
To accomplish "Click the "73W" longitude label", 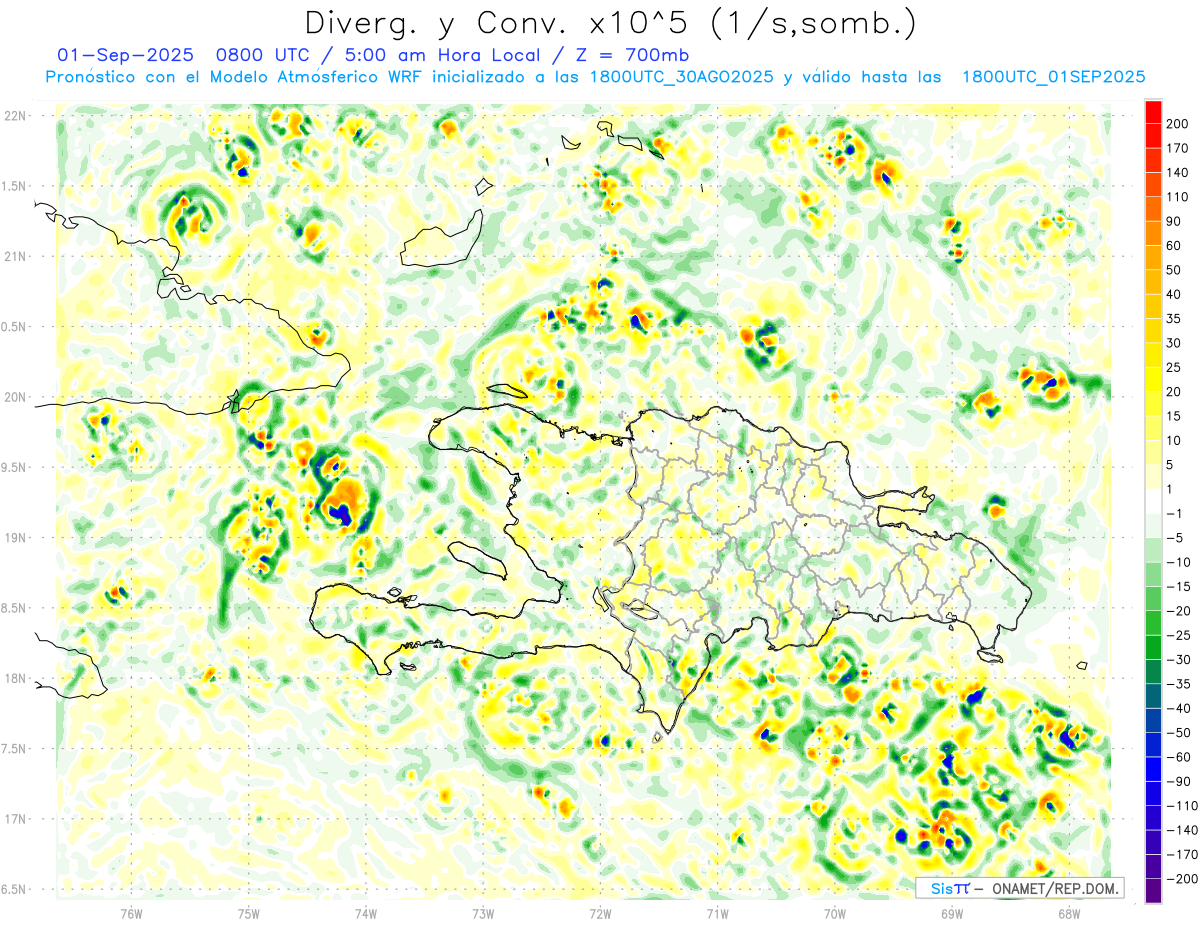I will pos(483,913).
